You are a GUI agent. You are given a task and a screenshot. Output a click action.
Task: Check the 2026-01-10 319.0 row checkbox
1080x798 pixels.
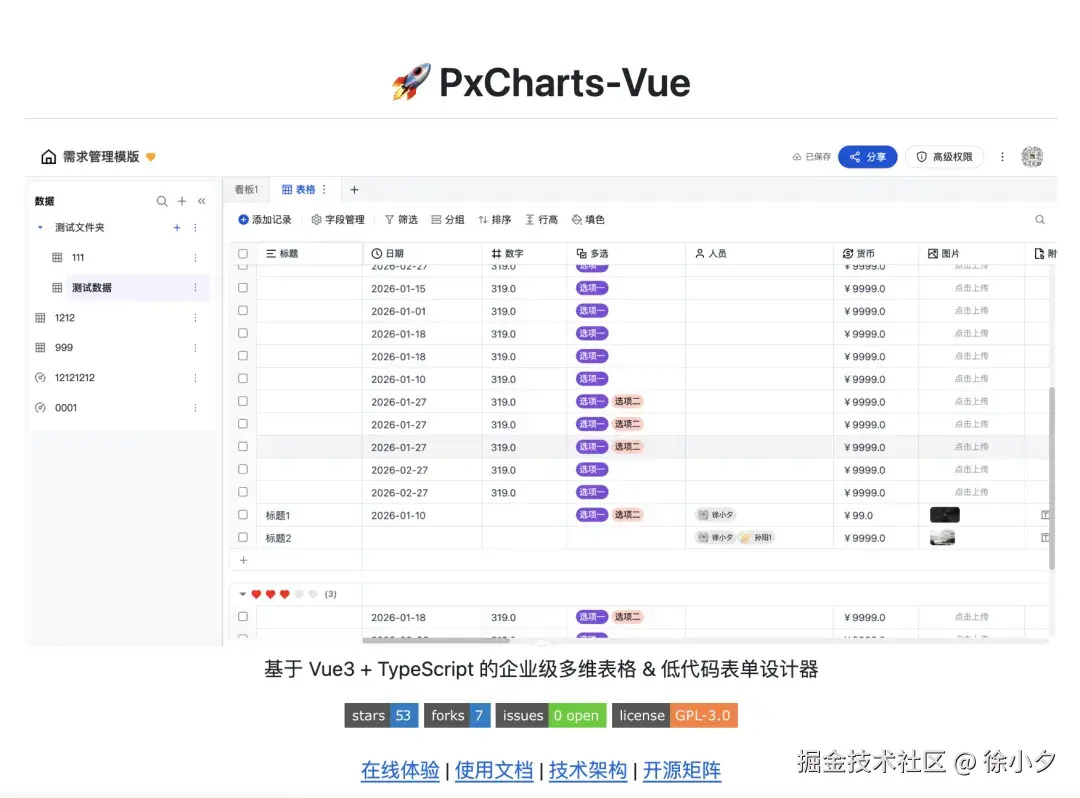(x=243, y=379)
